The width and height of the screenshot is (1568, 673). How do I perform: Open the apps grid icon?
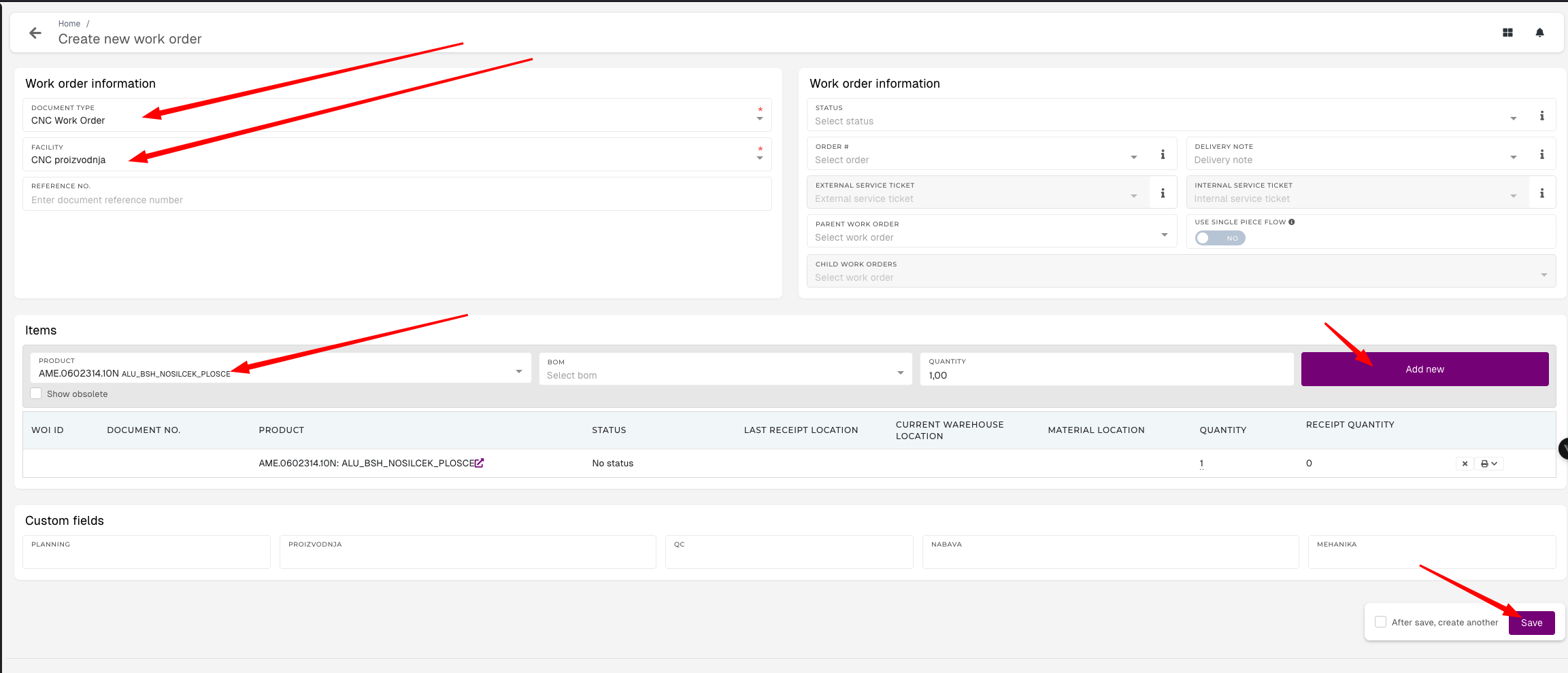coord(1507,33)
